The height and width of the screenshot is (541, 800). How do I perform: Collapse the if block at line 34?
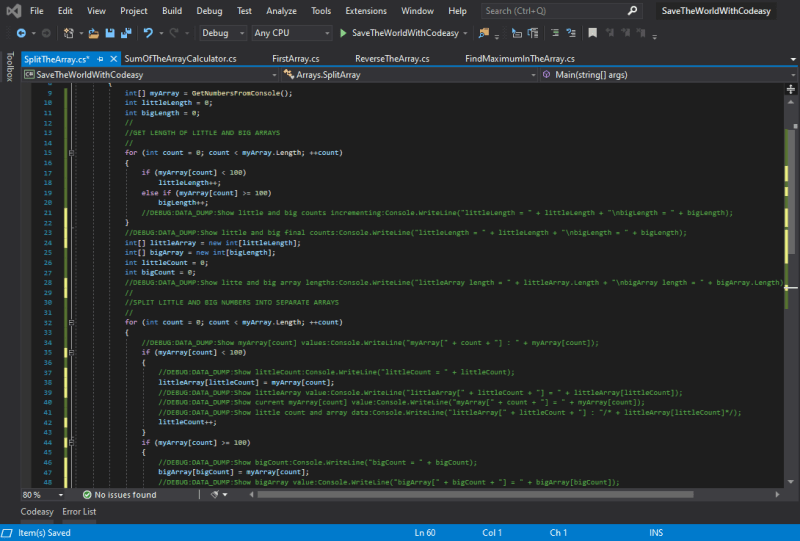(x=71, y=352)
